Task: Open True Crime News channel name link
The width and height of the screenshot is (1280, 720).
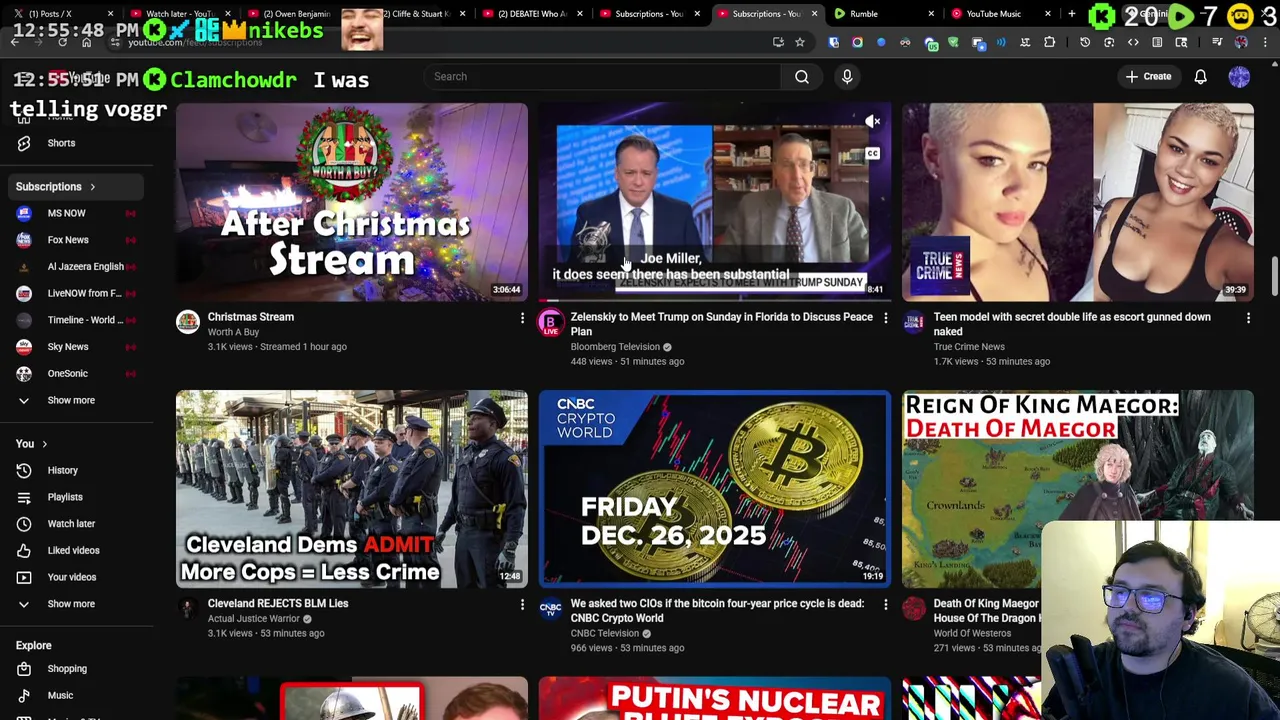Action: (969, 347)
